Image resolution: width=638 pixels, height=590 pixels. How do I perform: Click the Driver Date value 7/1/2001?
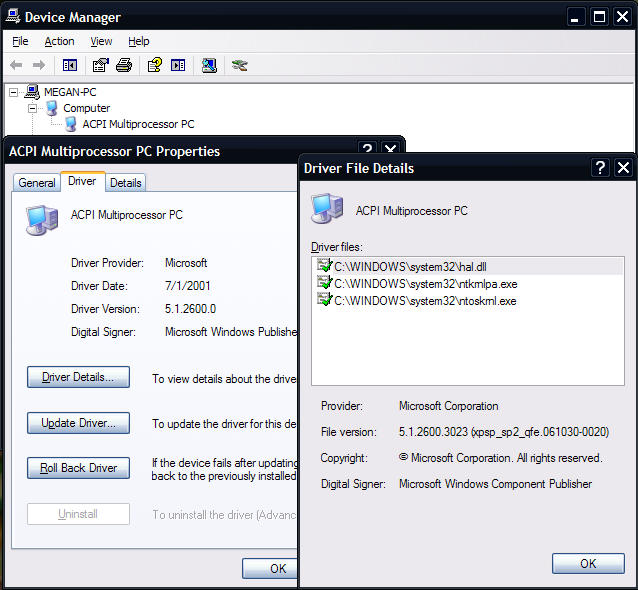point(188,286)
